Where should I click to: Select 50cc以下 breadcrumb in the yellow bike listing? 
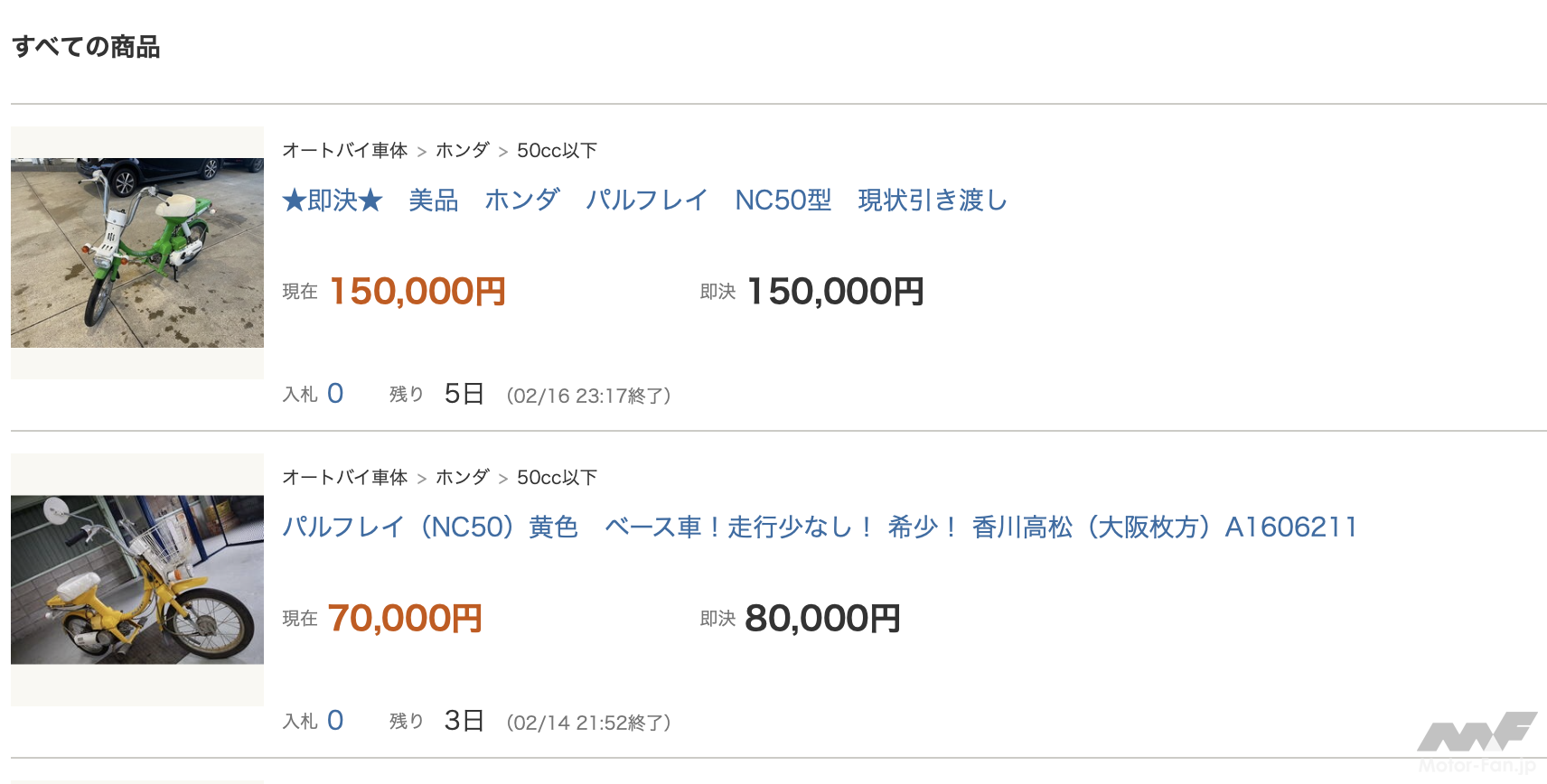(x=557, y=477)
